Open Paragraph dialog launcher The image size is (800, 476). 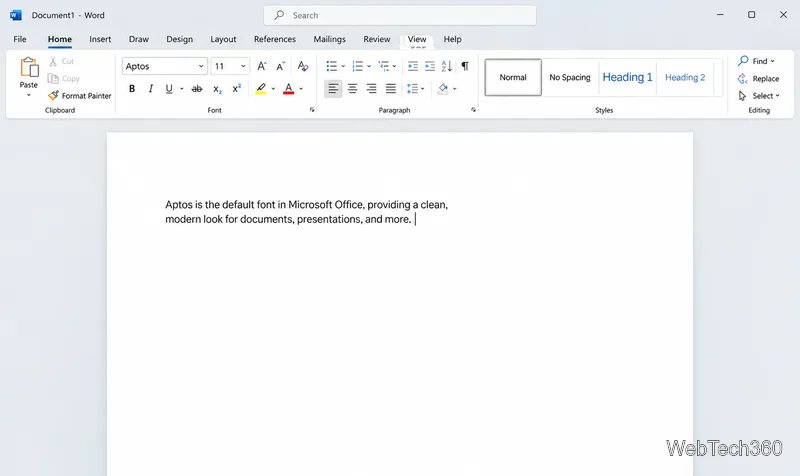click(x=473, y=110)
